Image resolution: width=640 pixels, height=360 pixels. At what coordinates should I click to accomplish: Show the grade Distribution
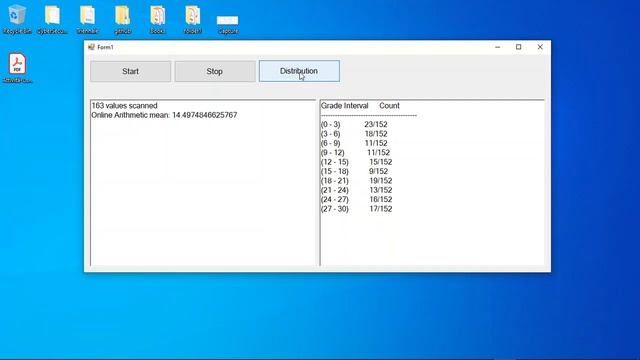click(x=299, y=71)
